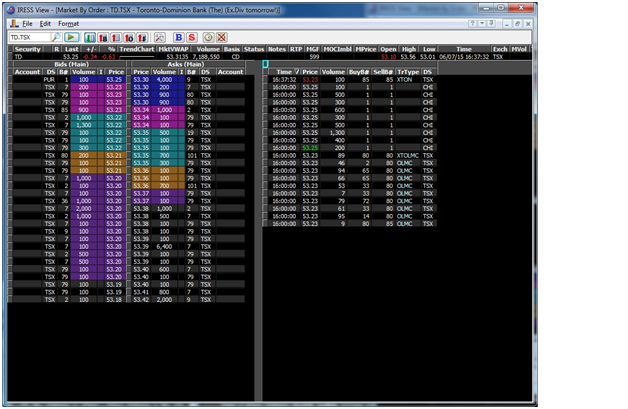Image resolution: width=628 pixels, height=409 pixels.
Task: Open the tools settings icon with wrench
Action: [159, 38]
